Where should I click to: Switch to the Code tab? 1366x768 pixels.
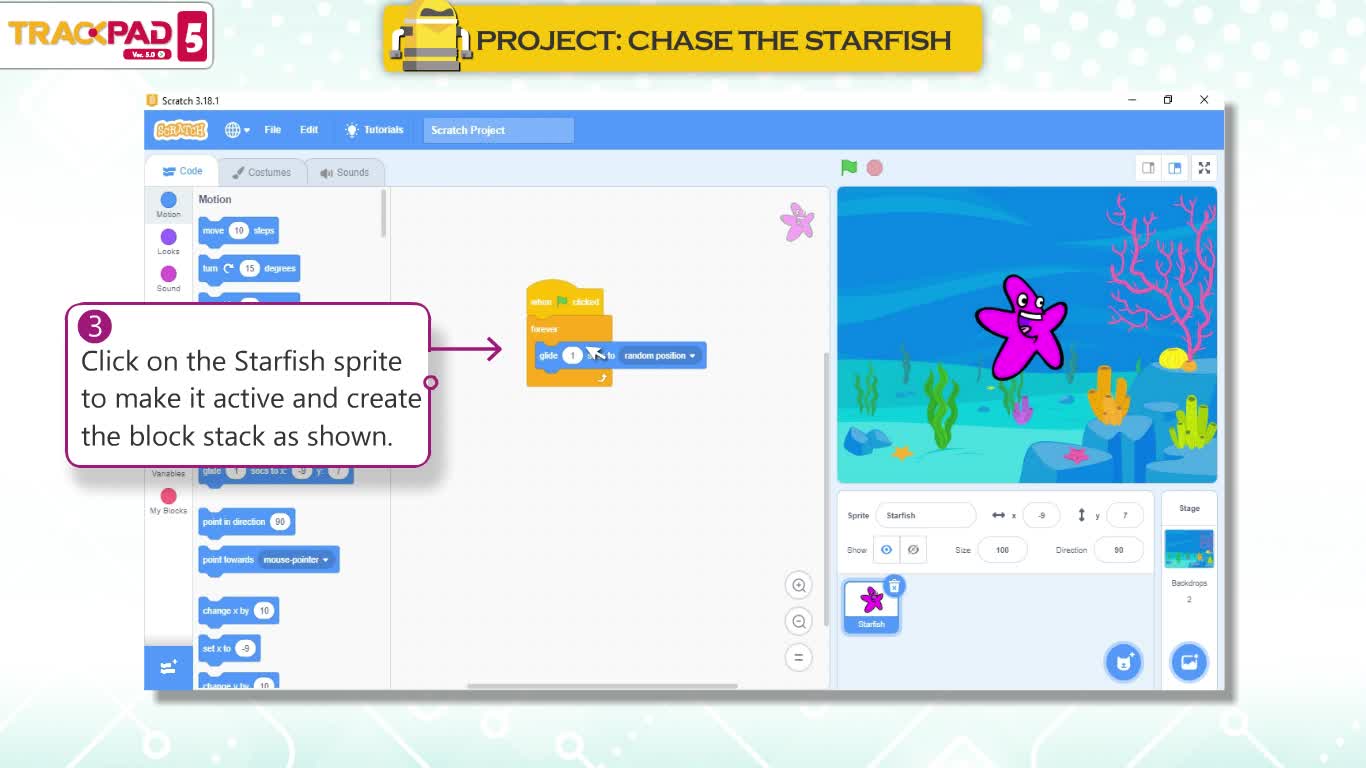coord(182,171)
